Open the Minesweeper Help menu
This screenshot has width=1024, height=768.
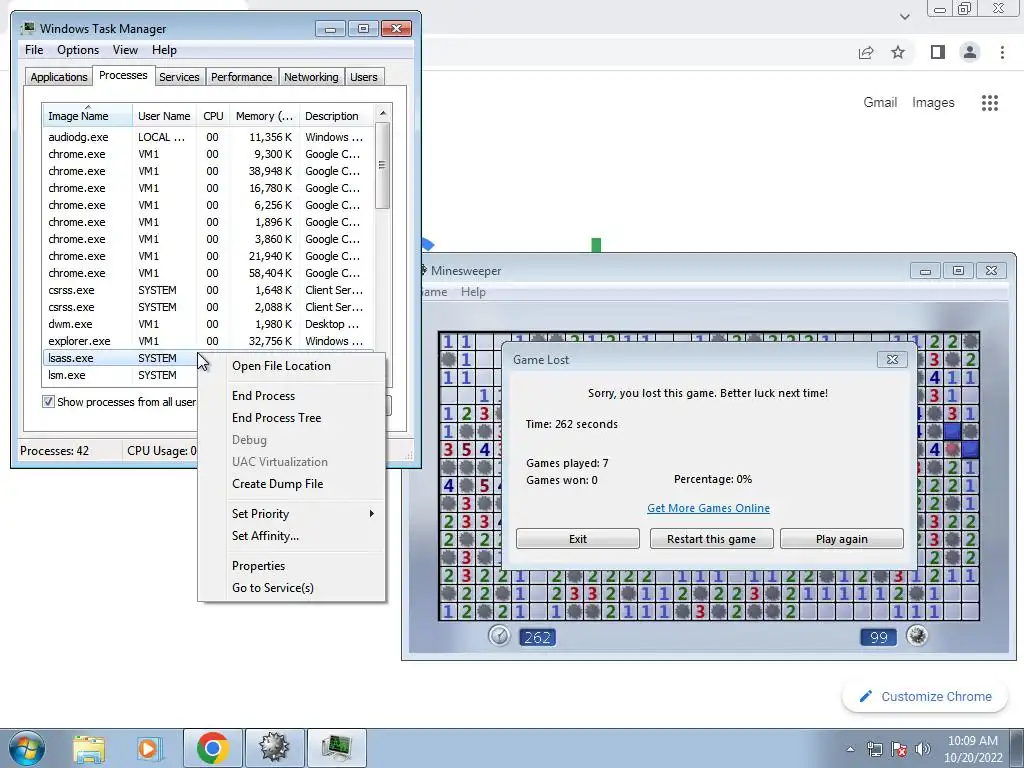click(473, 292)
